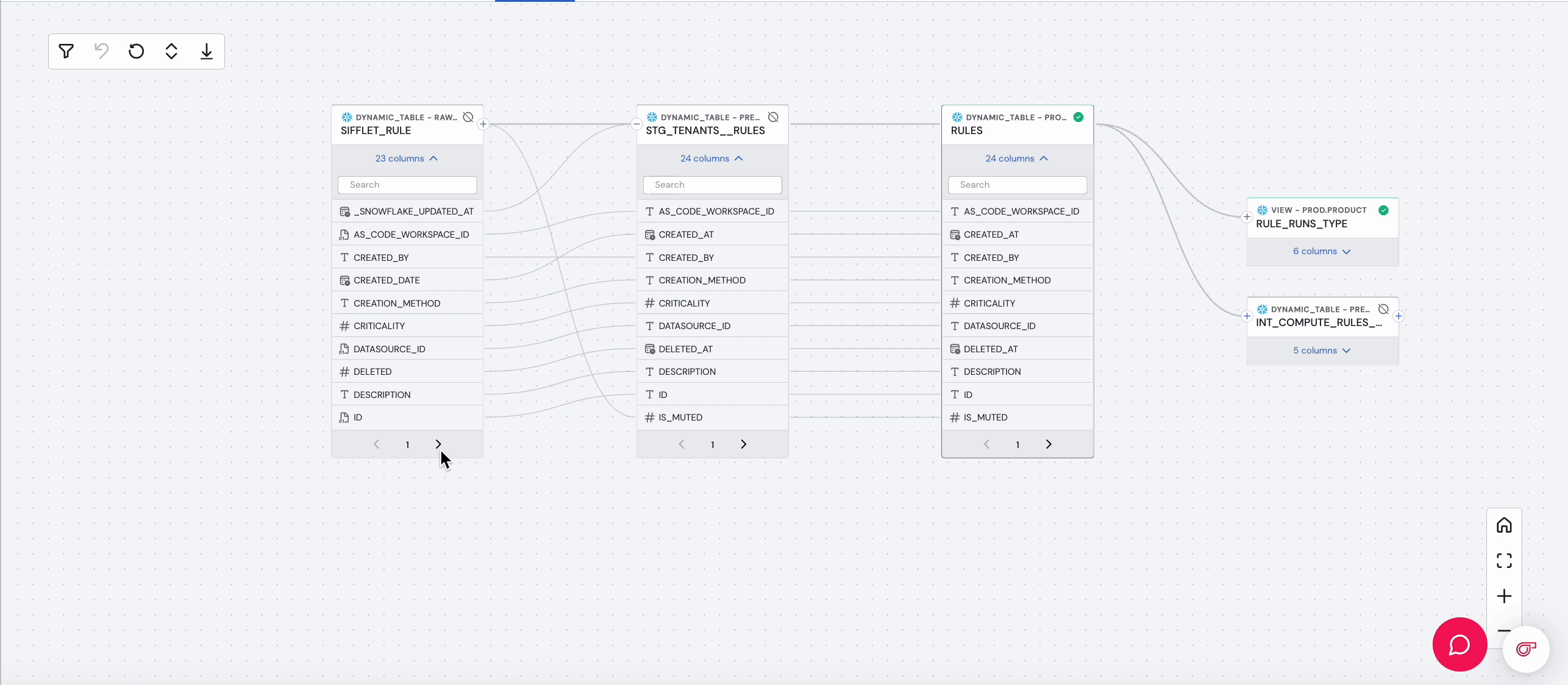Zoom in with the plus icon
The height and width of the screenshot is (685, 1568).
(1504, 596)
